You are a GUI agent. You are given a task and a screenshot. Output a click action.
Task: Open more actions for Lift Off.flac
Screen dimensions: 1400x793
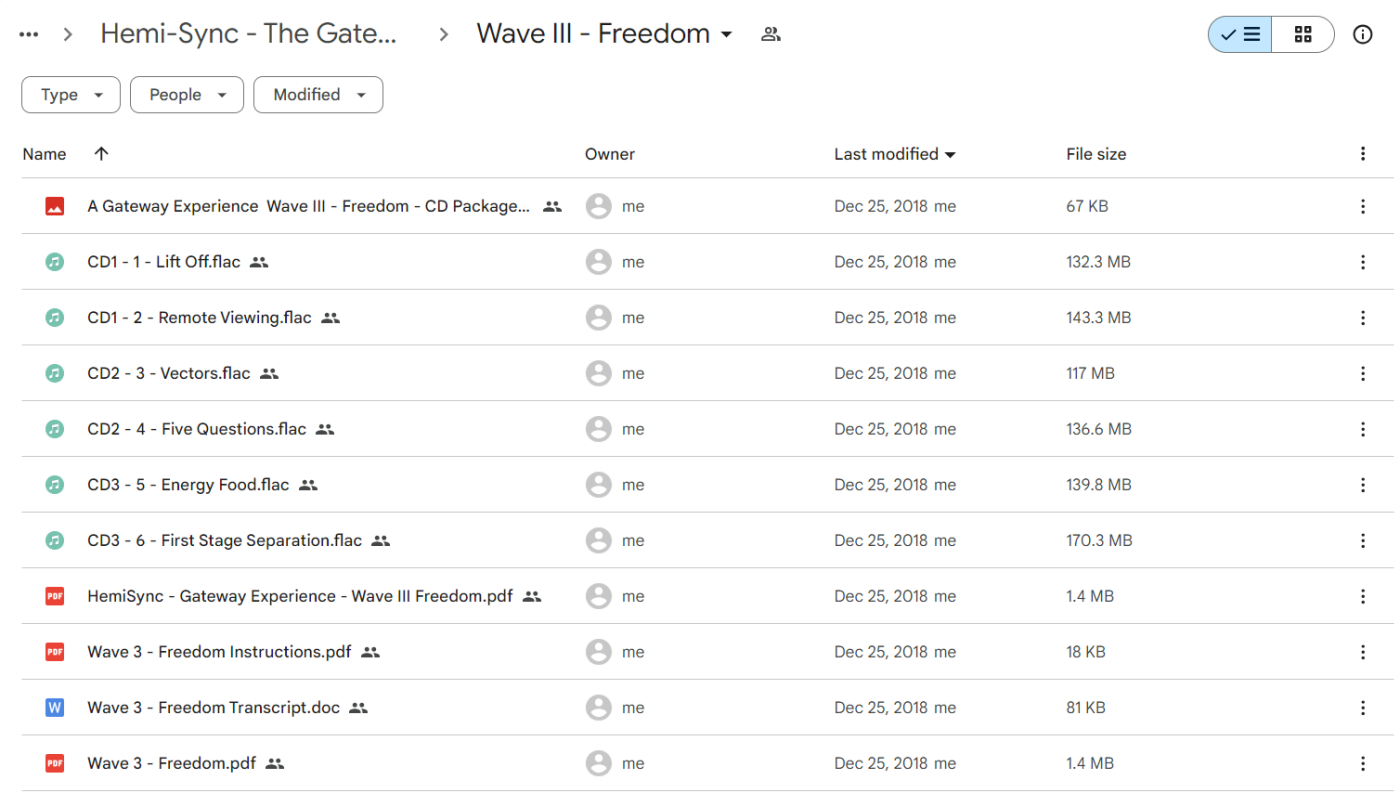click(1362, 262)
